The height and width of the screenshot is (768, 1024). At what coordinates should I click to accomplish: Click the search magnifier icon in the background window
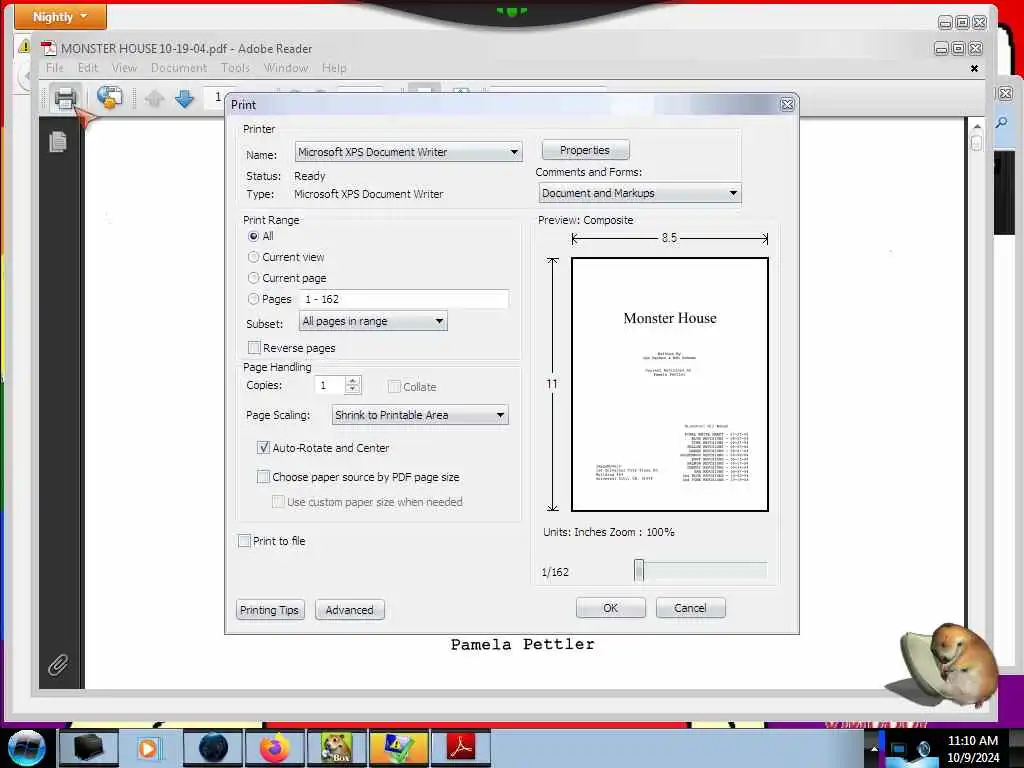(x=1001, y=123)
